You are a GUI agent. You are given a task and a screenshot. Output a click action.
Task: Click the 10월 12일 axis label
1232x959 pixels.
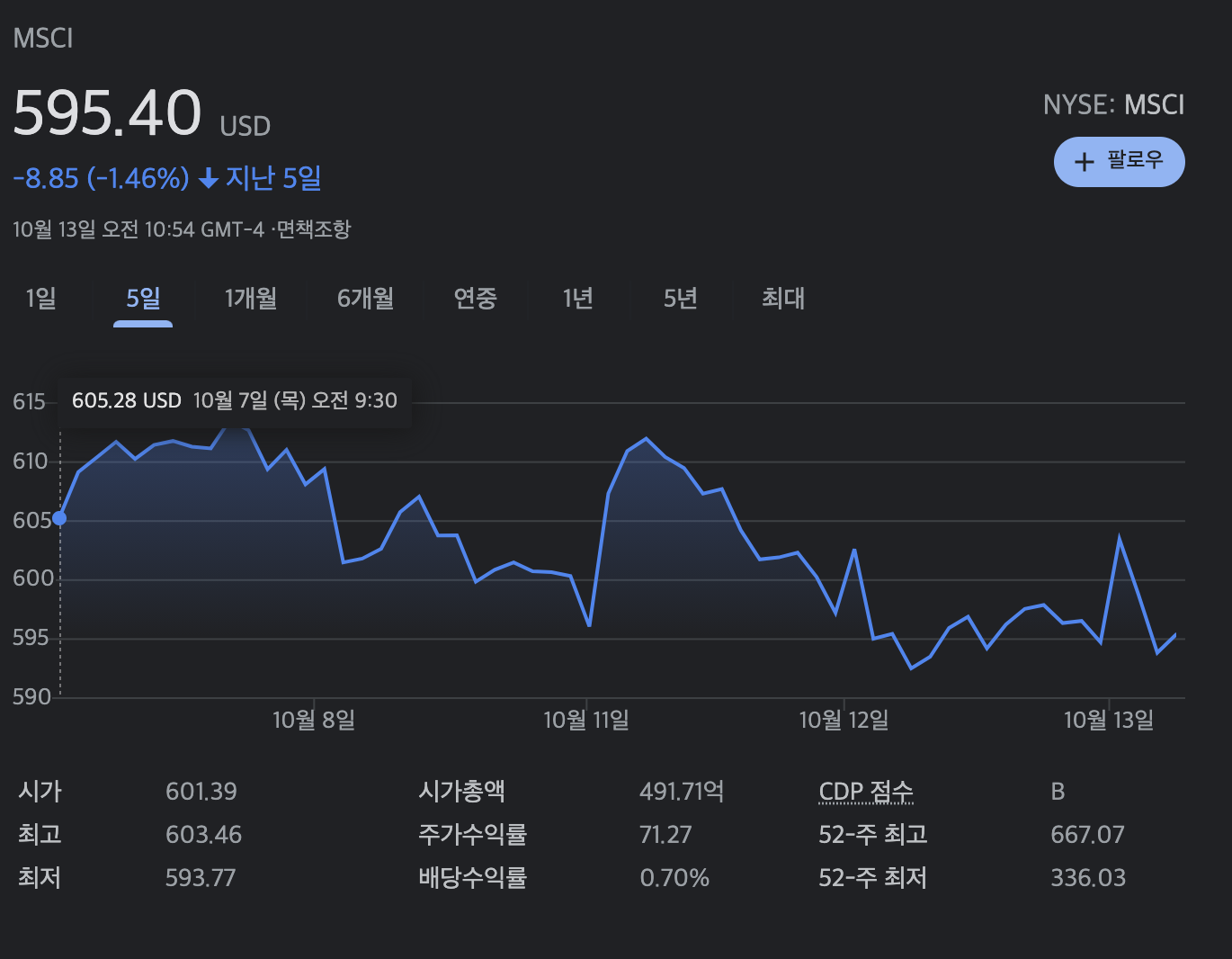point(844,720)
